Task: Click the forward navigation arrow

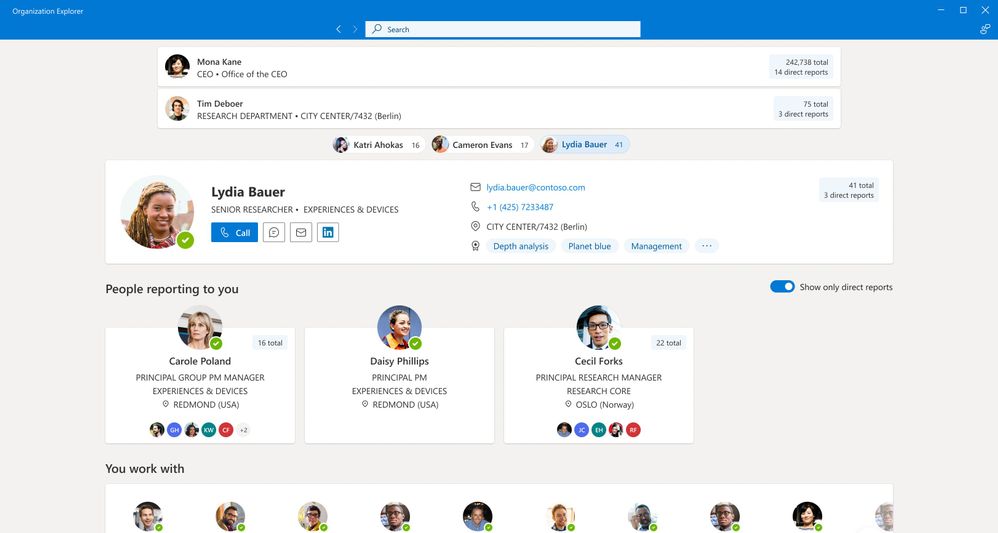Action: tap(355, 29)
